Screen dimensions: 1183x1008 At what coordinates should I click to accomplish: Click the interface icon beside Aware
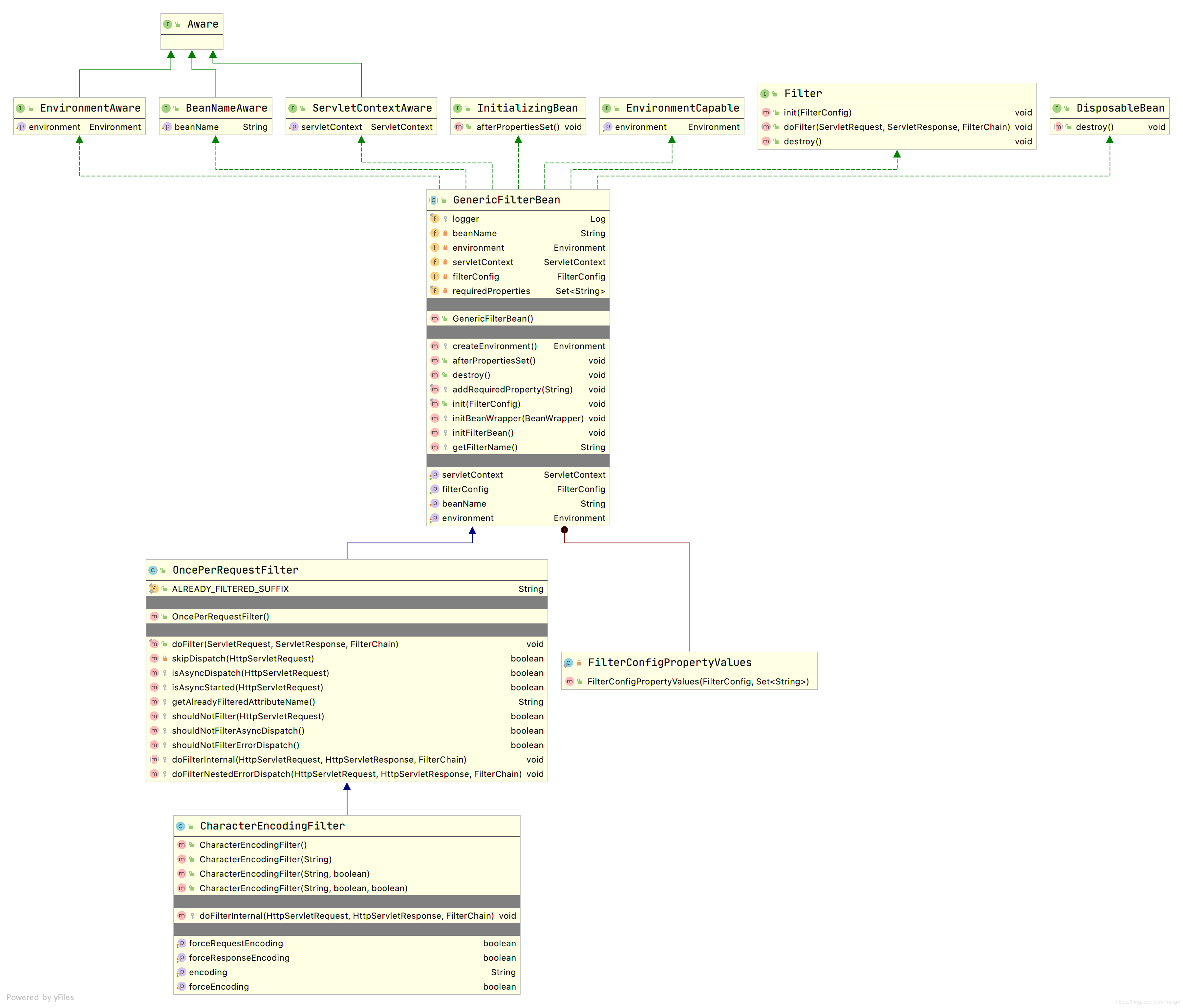[x=168, y=25]
